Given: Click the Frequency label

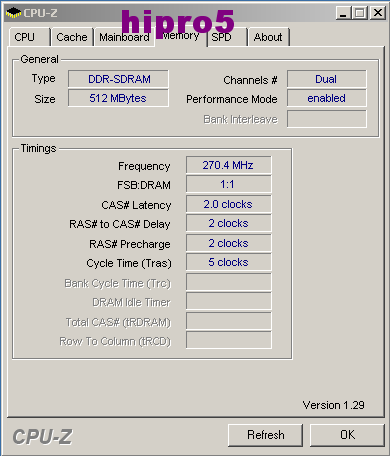Looking at the screenshot, I should click(144, 166).
